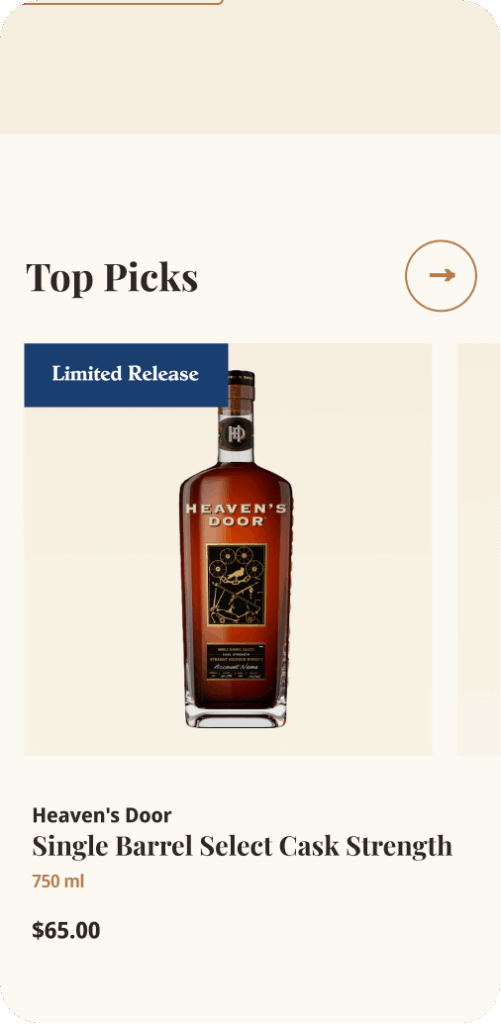The image size is (501, 1024).
Task: Select the next product card peeking at right
Action: pos(479,549)
